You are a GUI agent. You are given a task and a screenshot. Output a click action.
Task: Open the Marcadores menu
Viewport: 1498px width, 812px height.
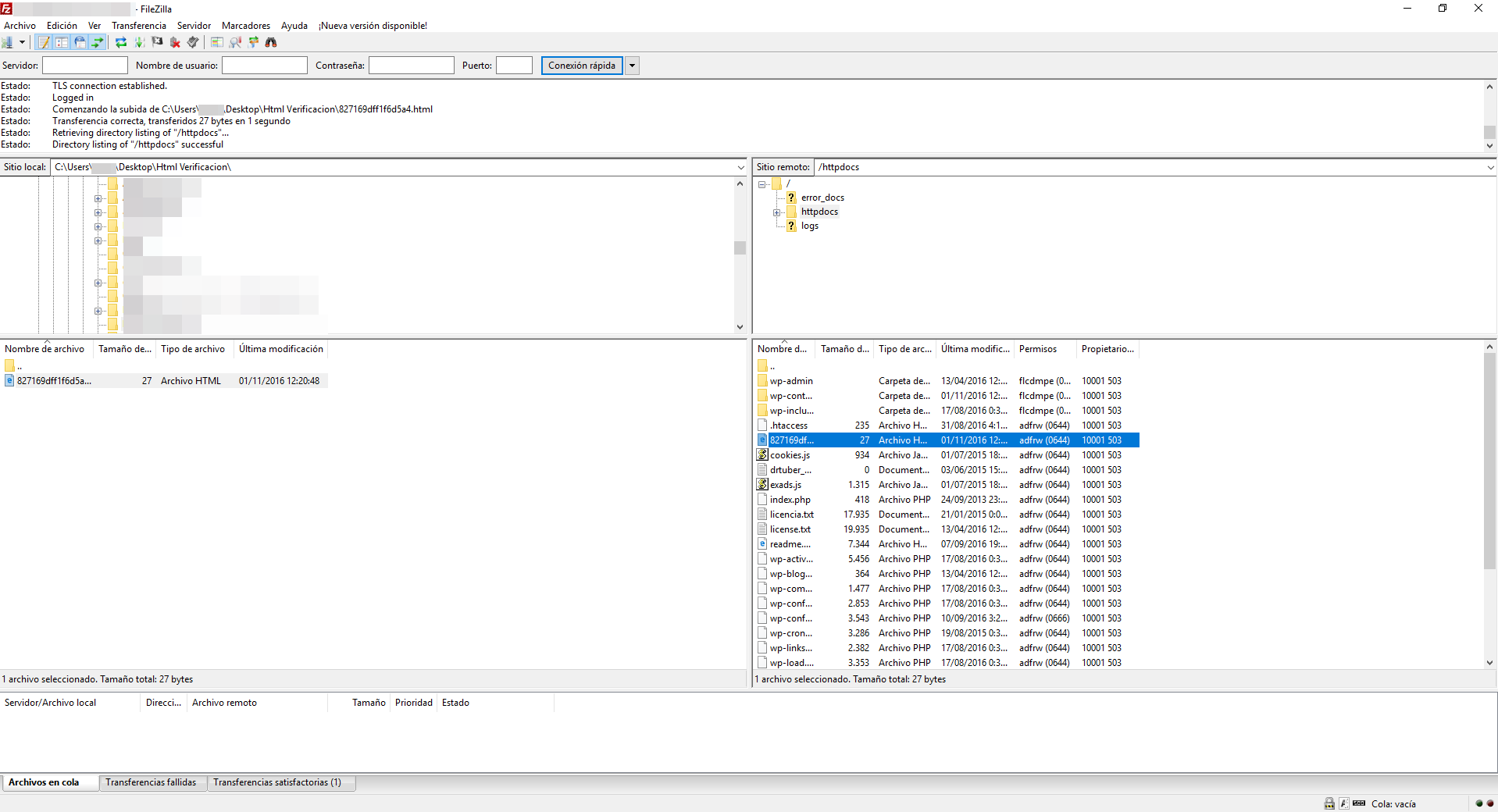coord(246,26)
